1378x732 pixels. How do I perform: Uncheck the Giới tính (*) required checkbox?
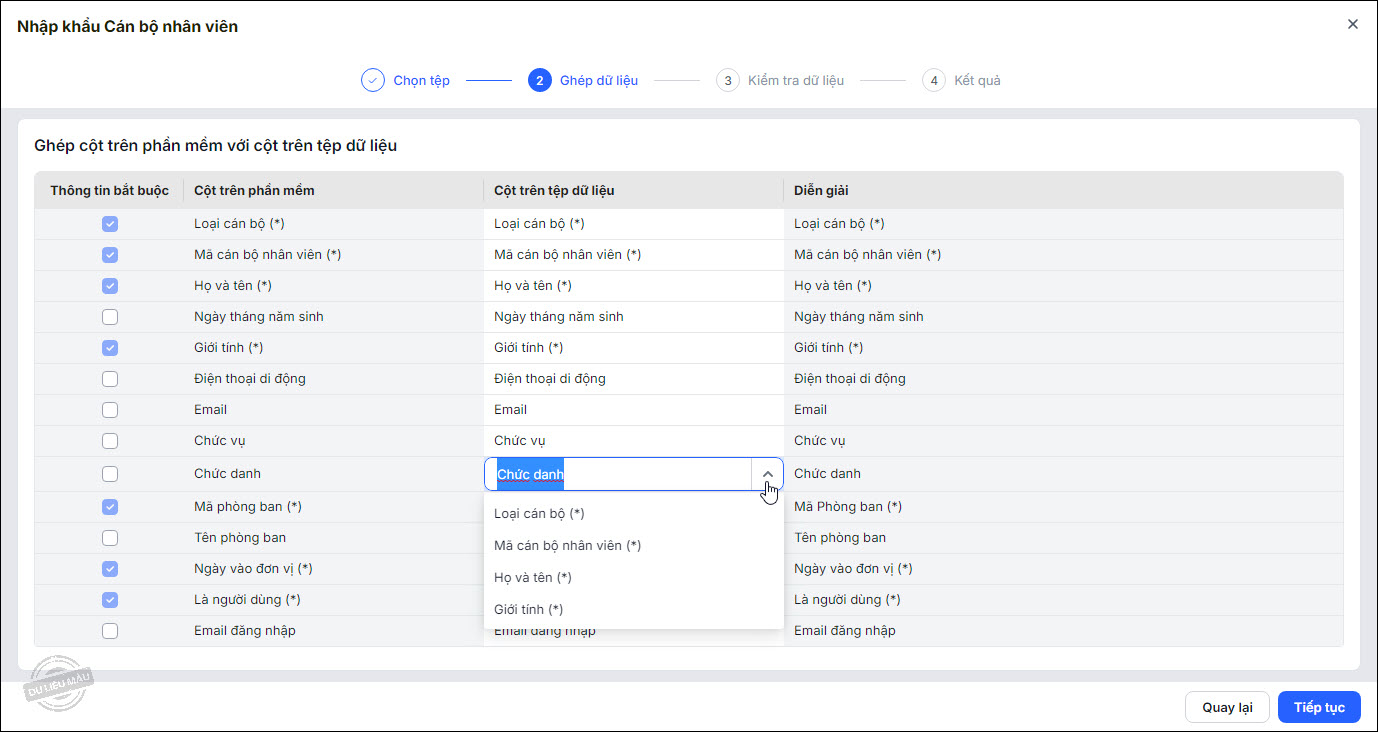pyautogui.click(x=110, y=348)
